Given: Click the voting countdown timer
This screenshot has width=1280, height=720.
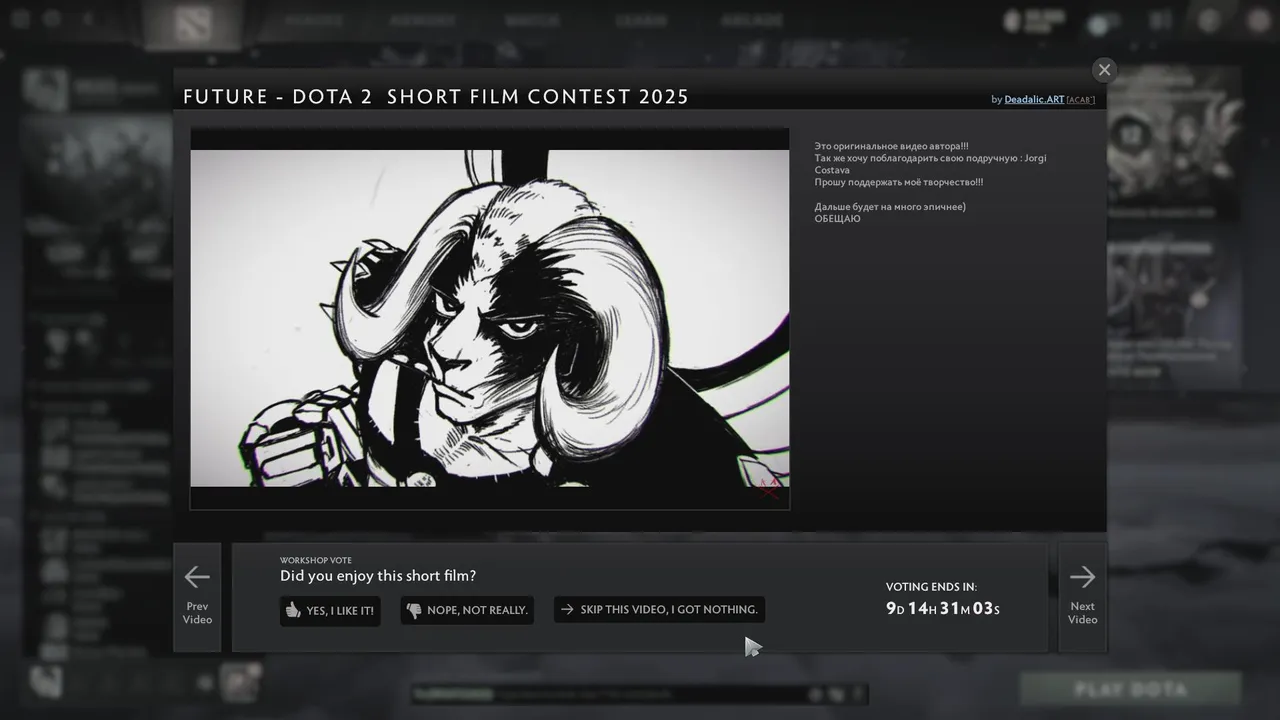Looking at the screenshot, I should 943,608.
